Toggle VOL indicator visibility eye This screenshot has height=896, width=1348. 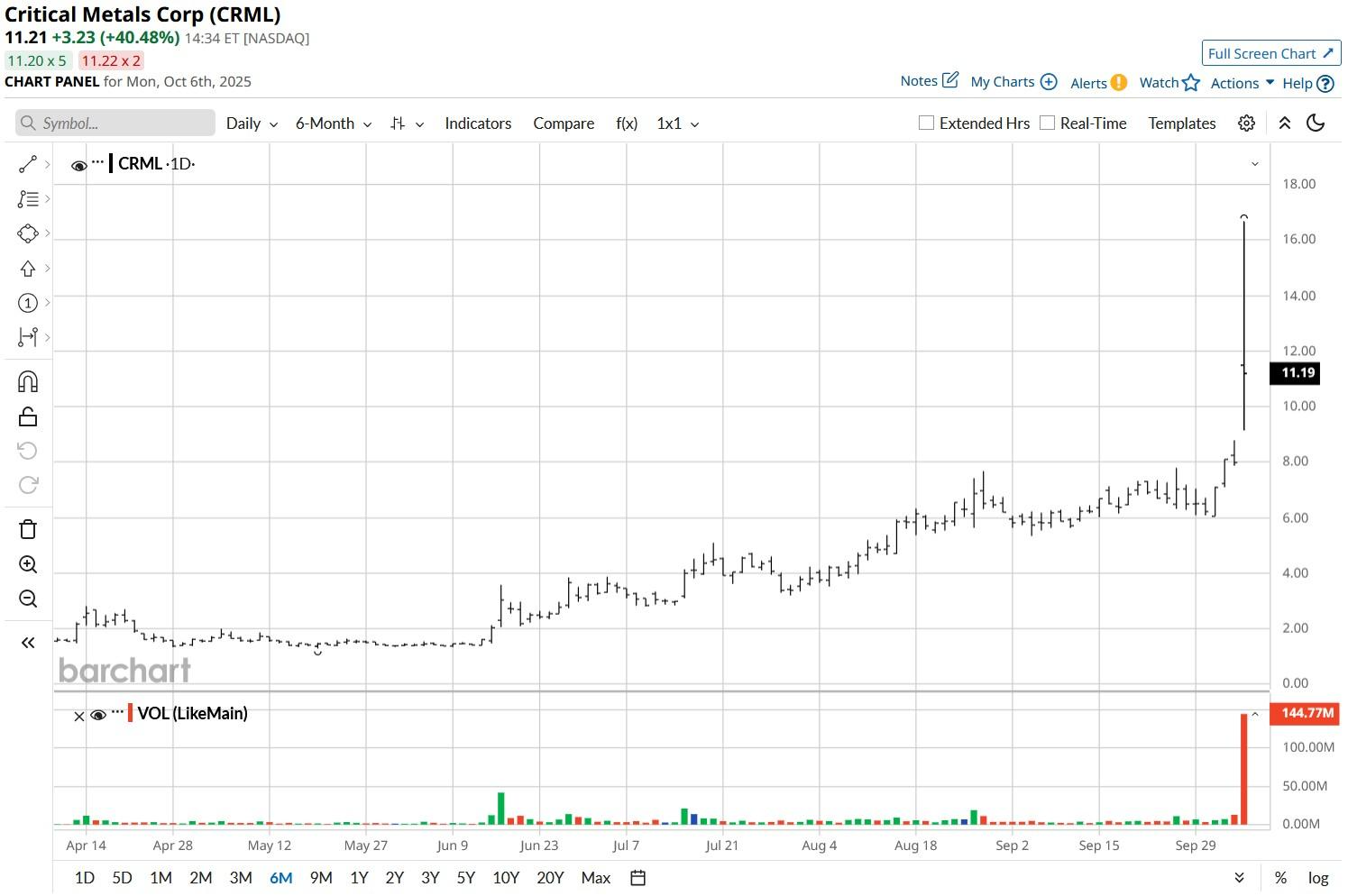pos(98,715)
